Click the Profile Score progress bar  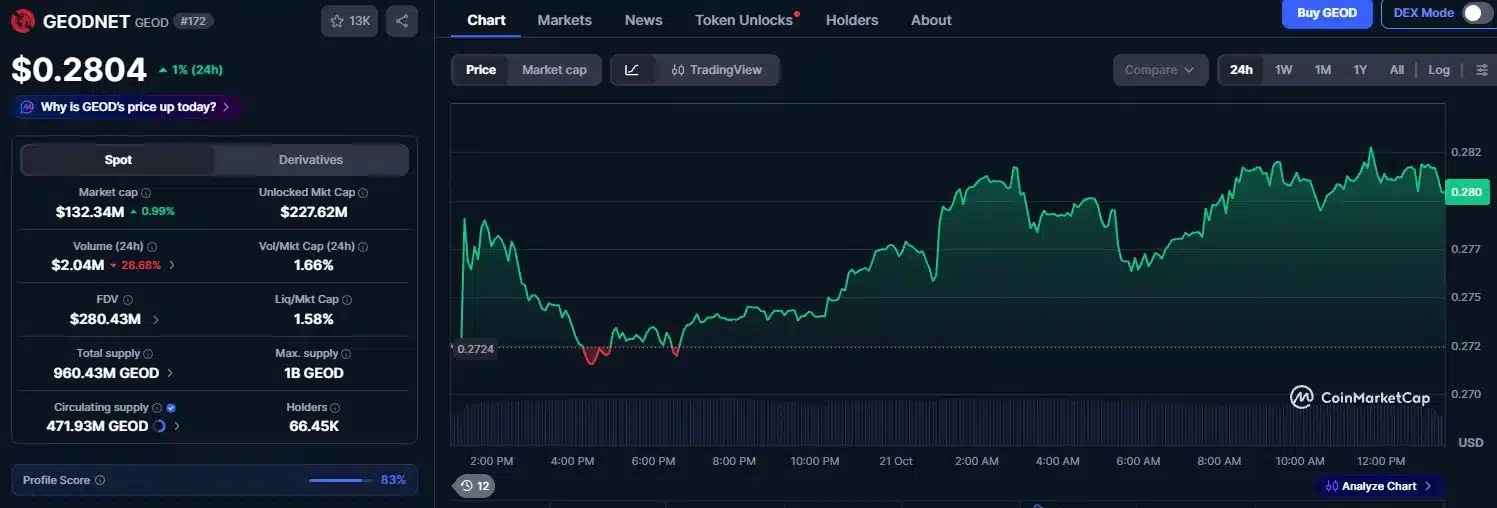click(340, 480)
